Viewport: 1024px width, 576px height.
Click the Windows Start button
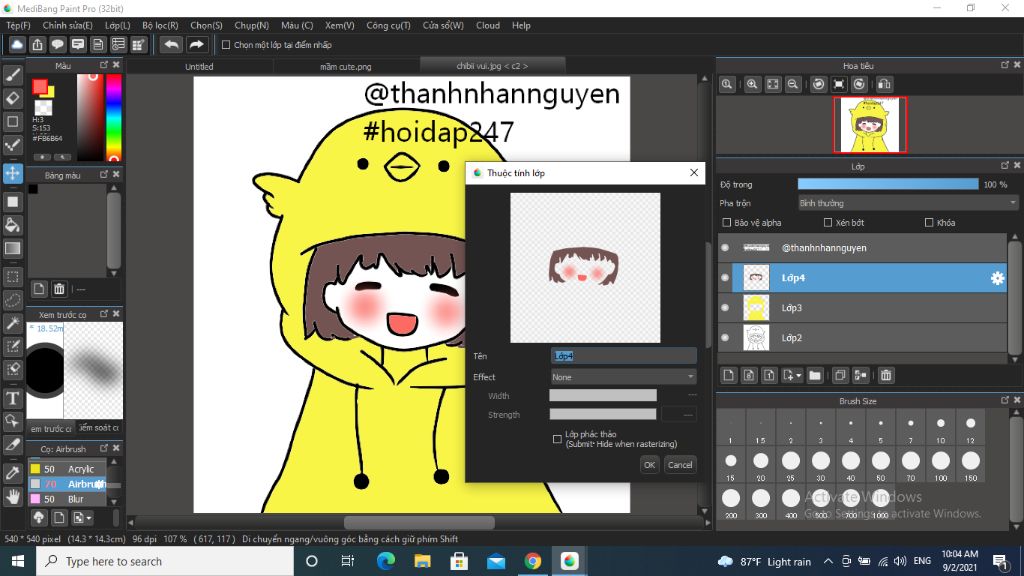click(x=18, y=561)
